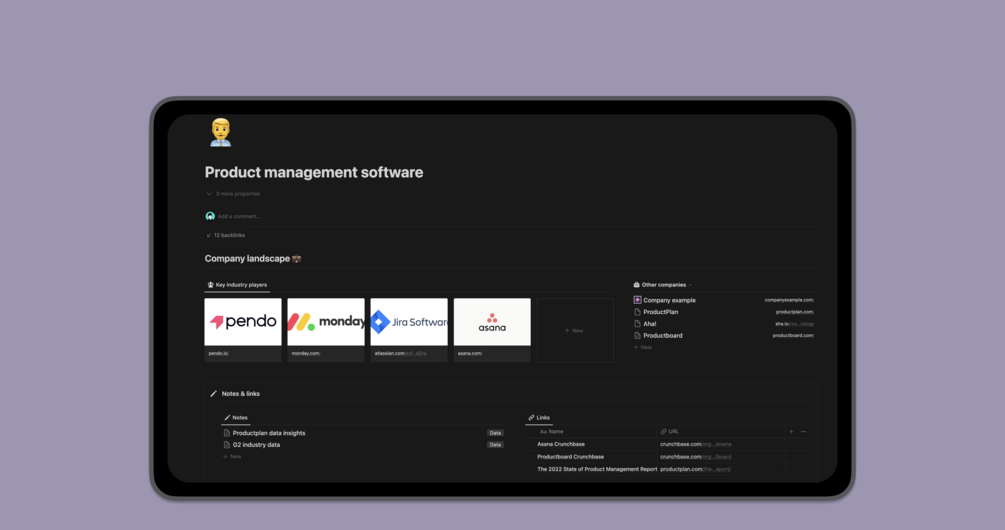The width and height of the screenshot is (1005, 530).
Task: Click the Add a comment field
Action: pyautogui.click(x=239, y=217)
